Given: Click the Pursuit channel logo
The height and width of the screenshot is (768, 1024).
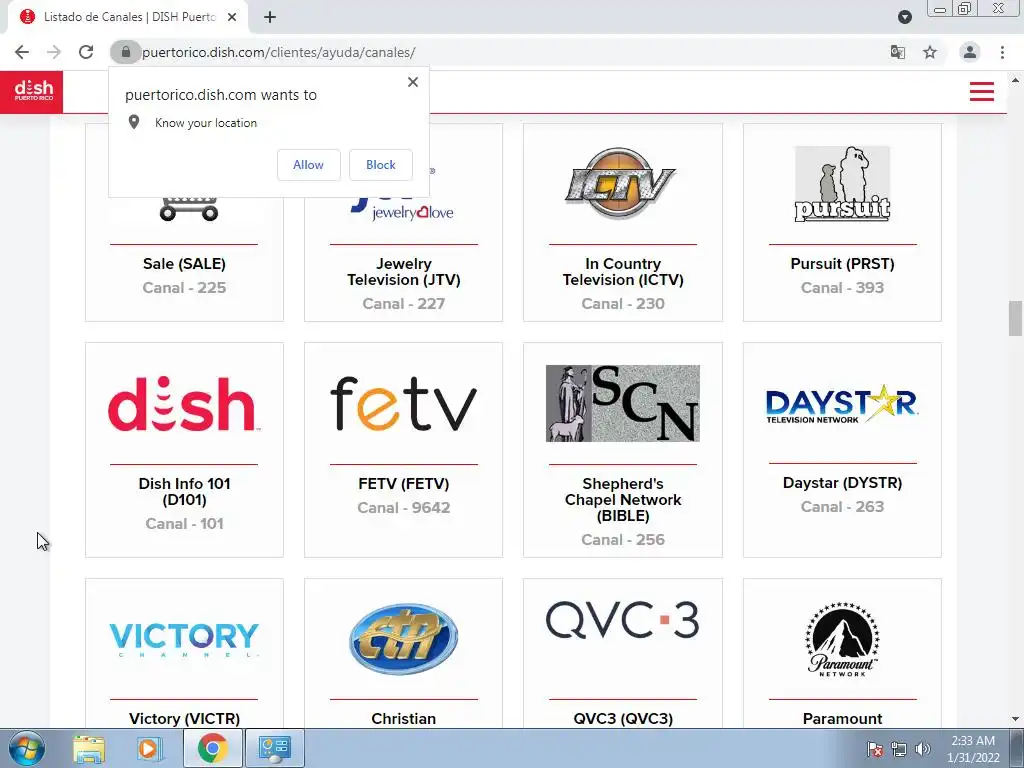Looking at the screenshot, I should tap(842, 184).
